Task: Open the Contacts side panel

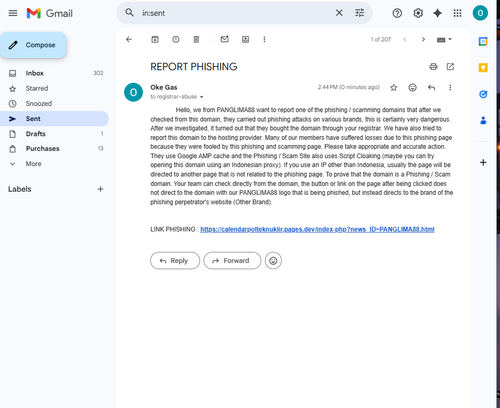Action: coord(483,120)
